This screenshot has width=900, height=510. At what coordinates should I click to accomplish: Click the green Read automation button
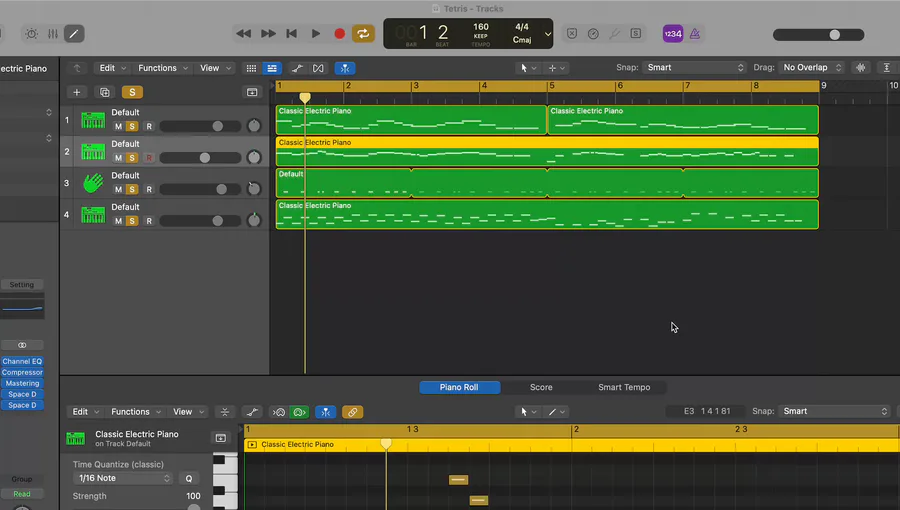(x=22, y=494)
